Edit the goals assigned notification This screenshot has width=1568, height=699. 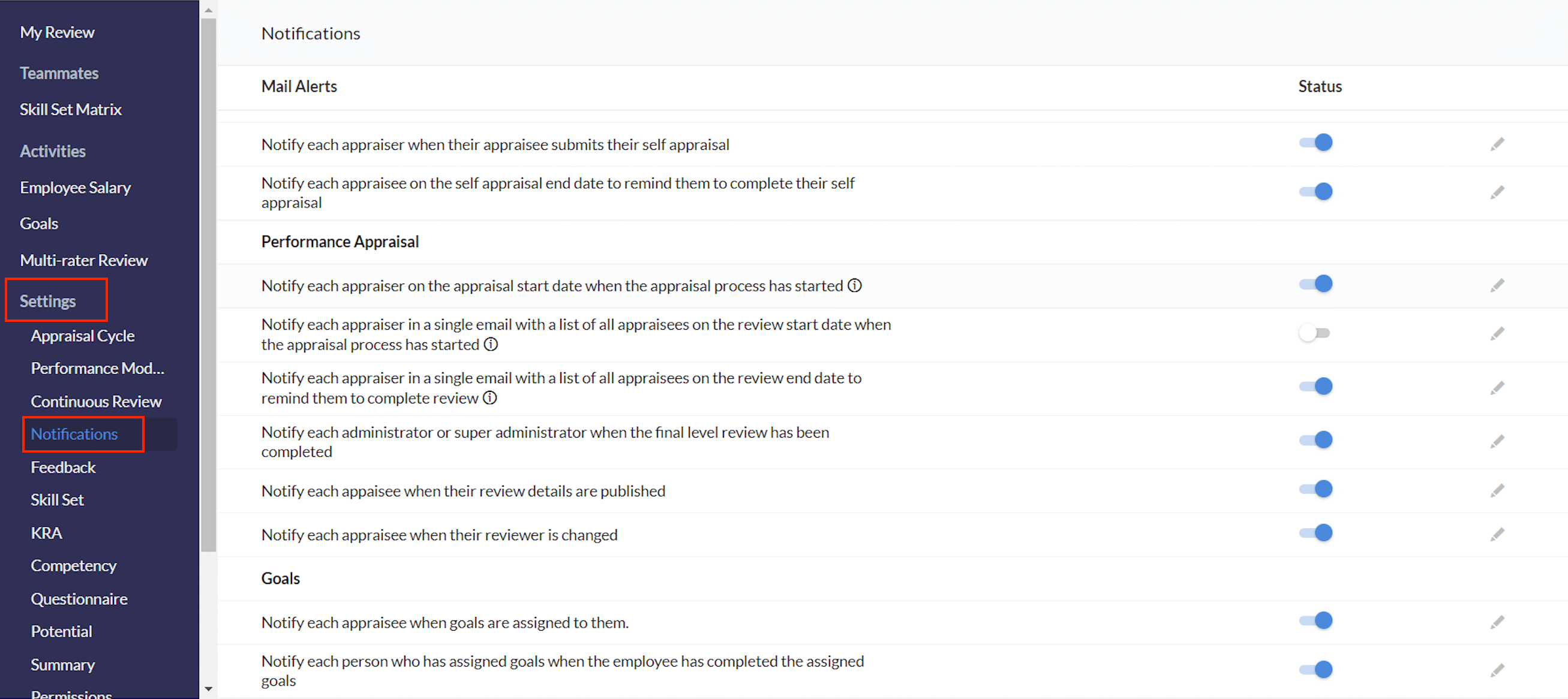pos(1497,622)
